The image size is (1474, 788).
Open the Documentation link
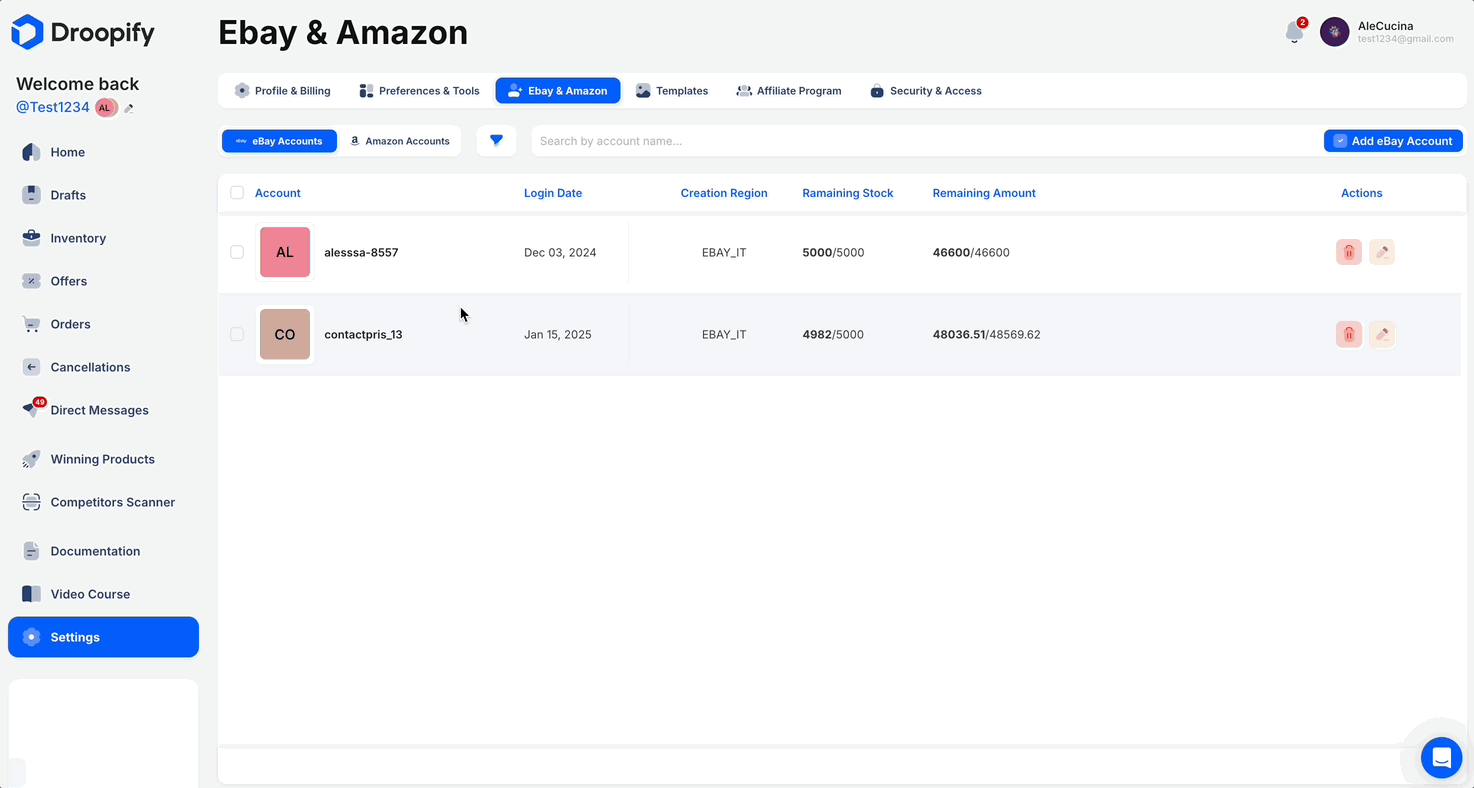(103, 551)
